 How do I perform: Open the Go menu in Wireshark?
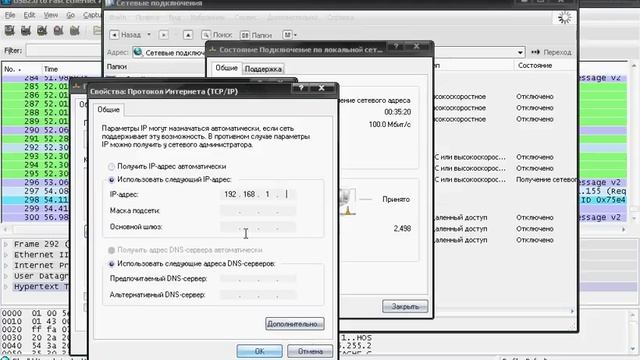pos(70,15)
